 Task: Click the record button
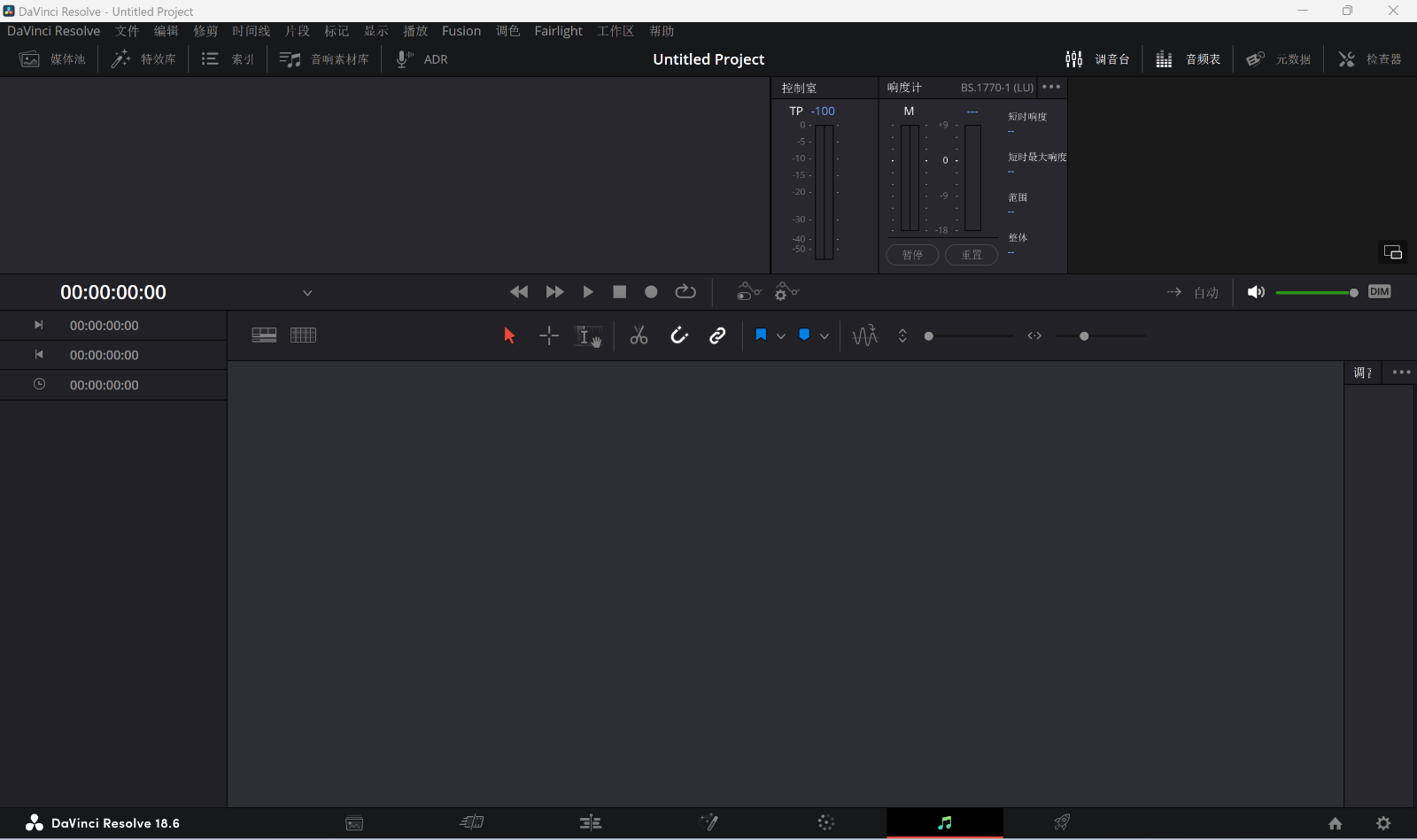[651, 292]
